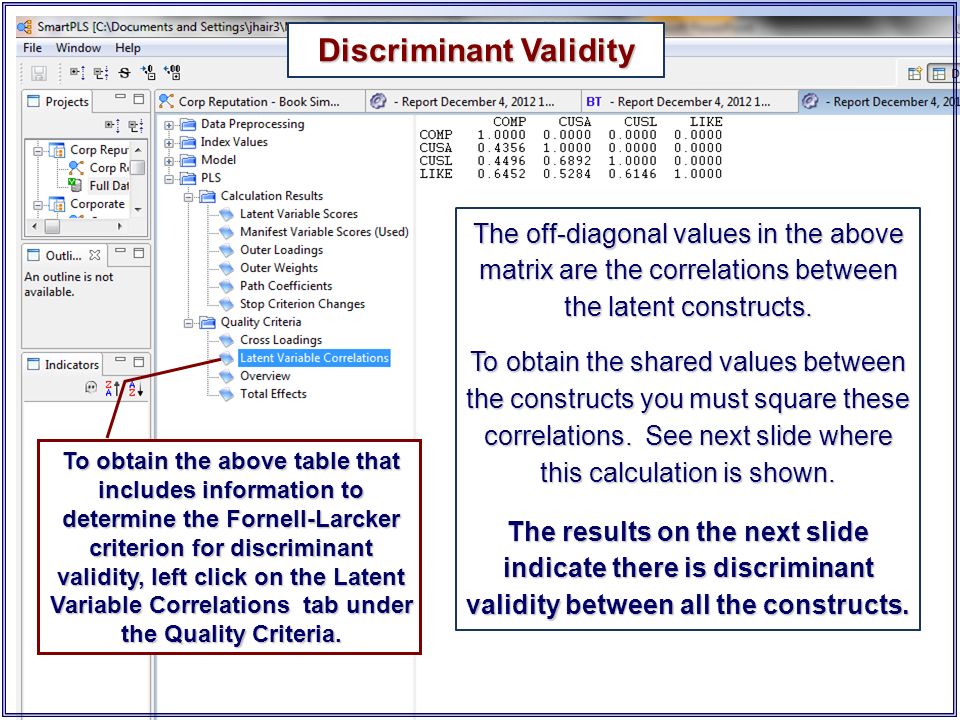Open Manifest Variable Scores (Used) item
The height and width of the screenshot is (720, 960).
(324, 231)
